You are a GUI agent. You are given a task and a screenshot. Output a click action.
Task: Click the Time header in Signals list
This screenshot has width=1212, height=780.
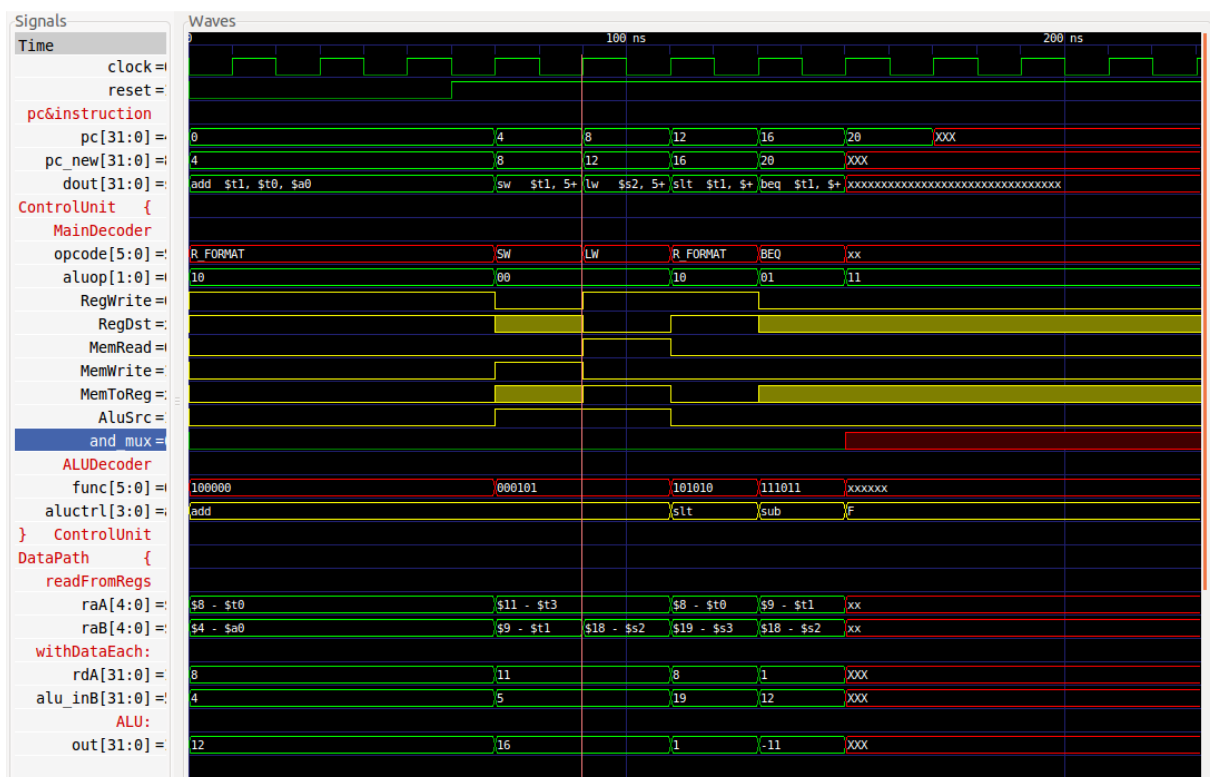(90, 44)
